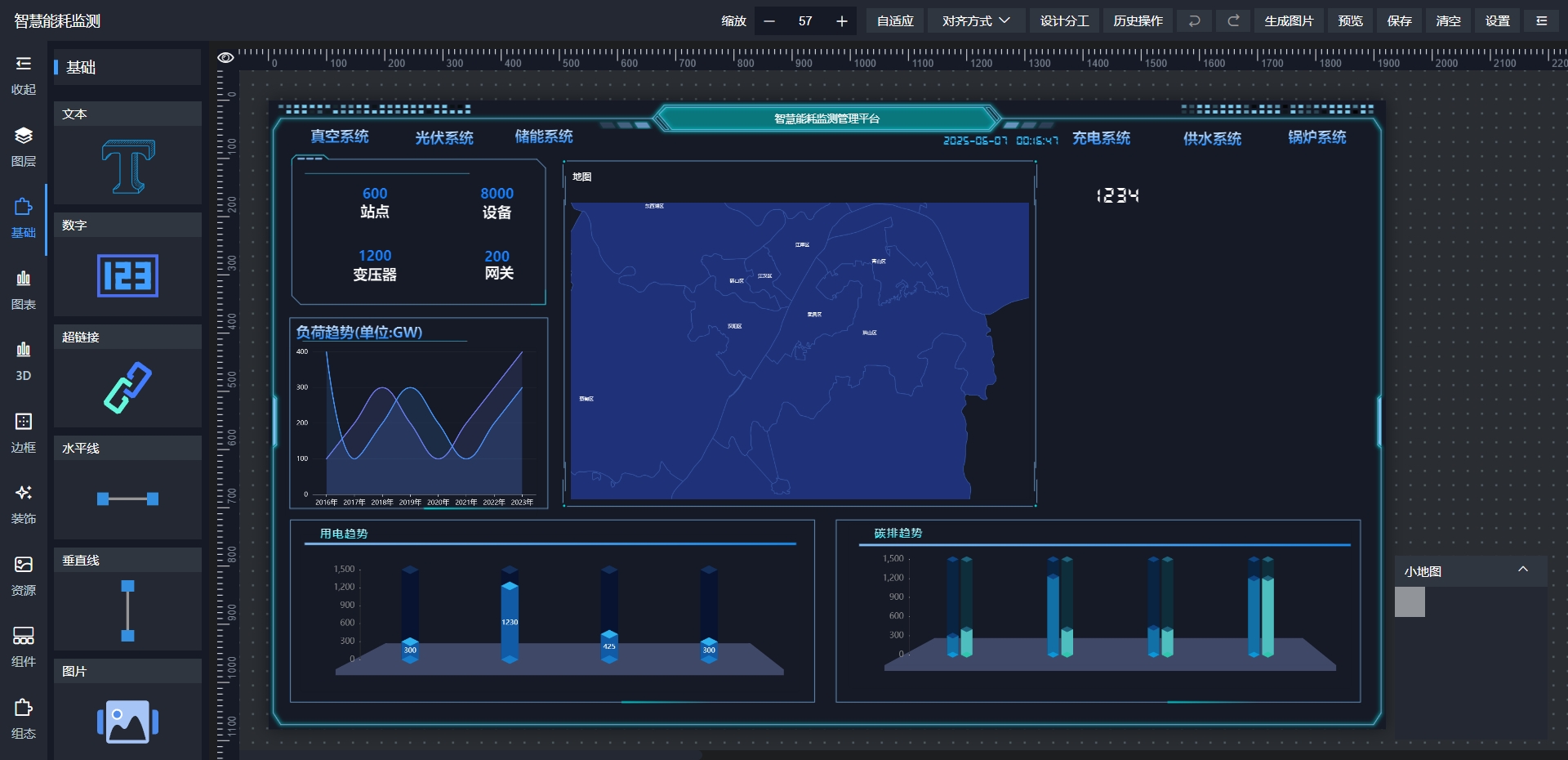Select the 超链接 hyperlink component thumbnail
This screenshot has height=760, width=1568.
[127, 387]
